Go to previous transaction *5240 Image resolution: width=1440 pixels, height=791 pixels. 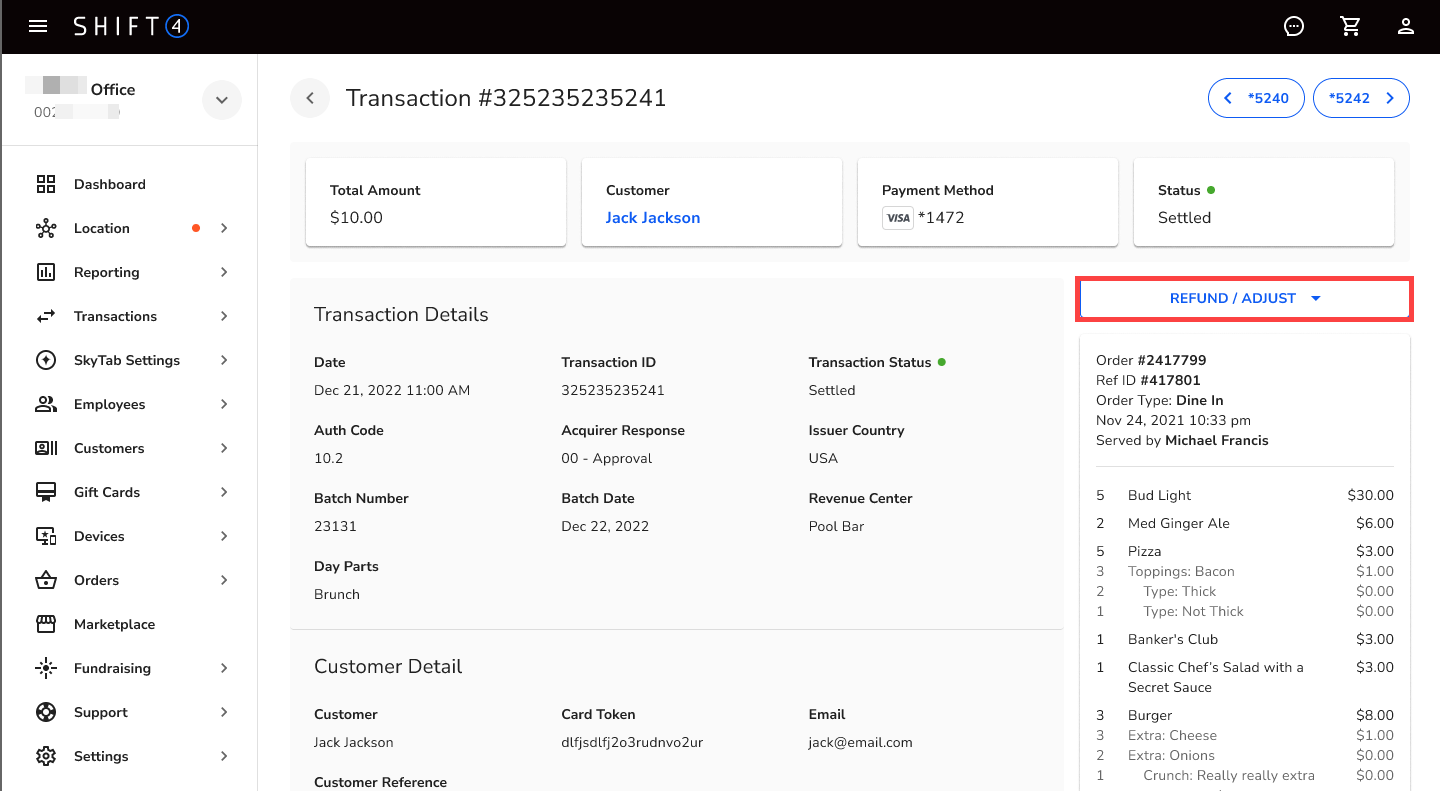1256,97
